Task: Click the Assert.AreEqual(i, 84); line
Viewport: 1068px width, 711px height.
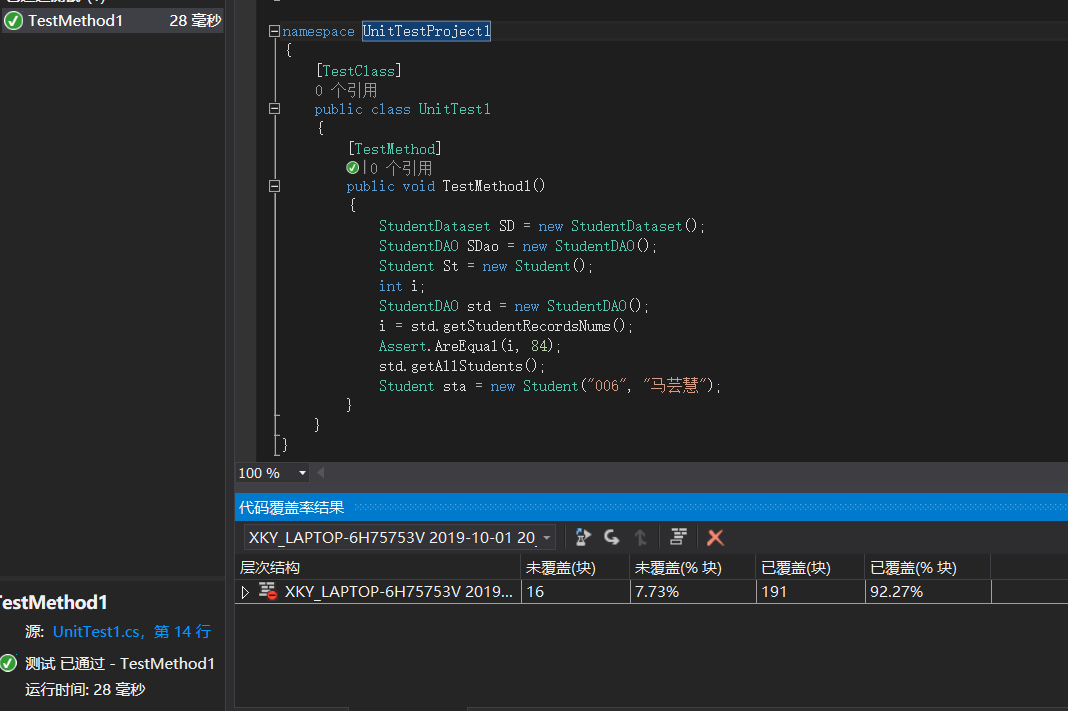Action: [469, 346]
